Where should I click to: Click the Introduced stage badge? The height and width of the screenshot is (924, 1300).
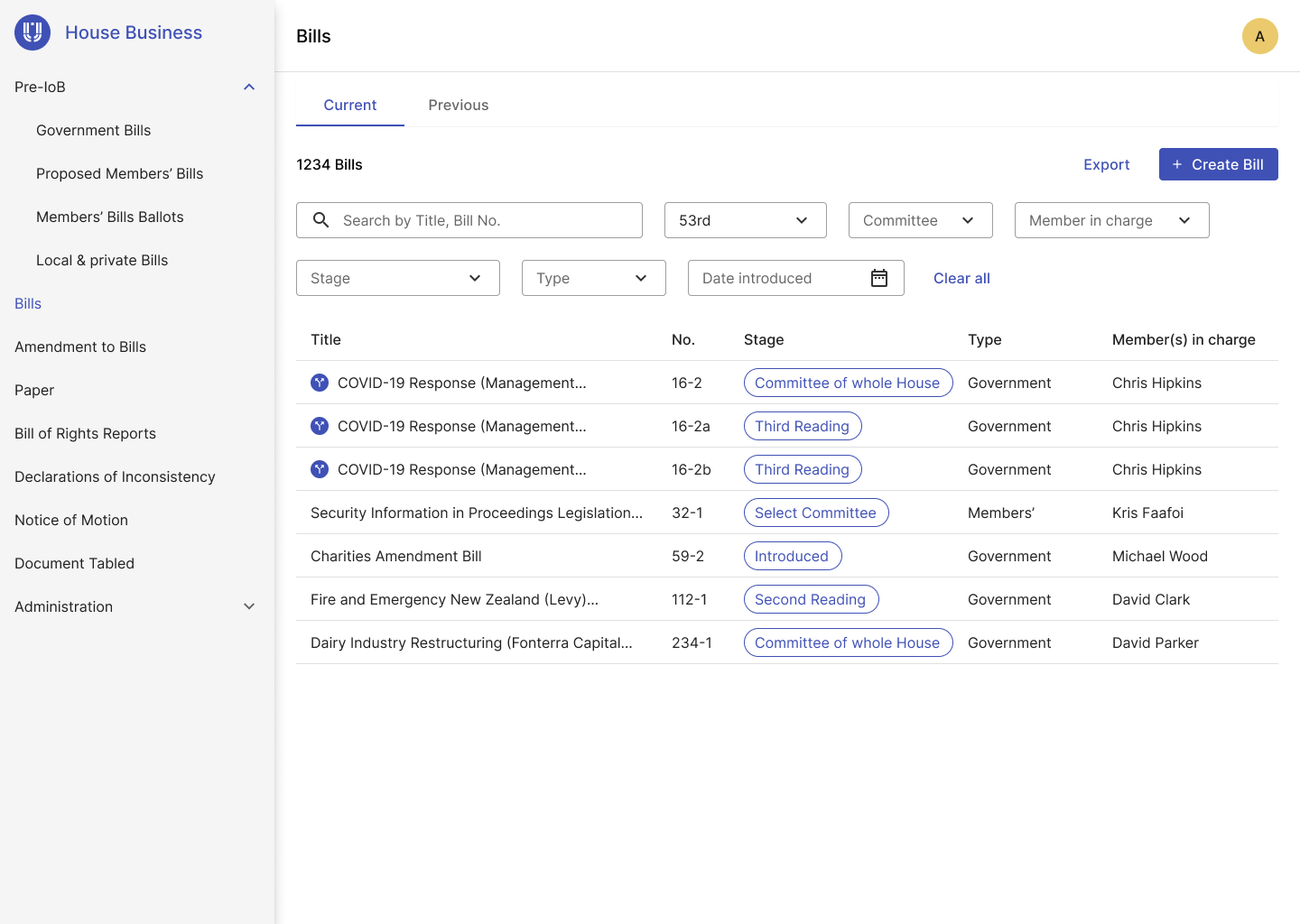coord(793,556)
